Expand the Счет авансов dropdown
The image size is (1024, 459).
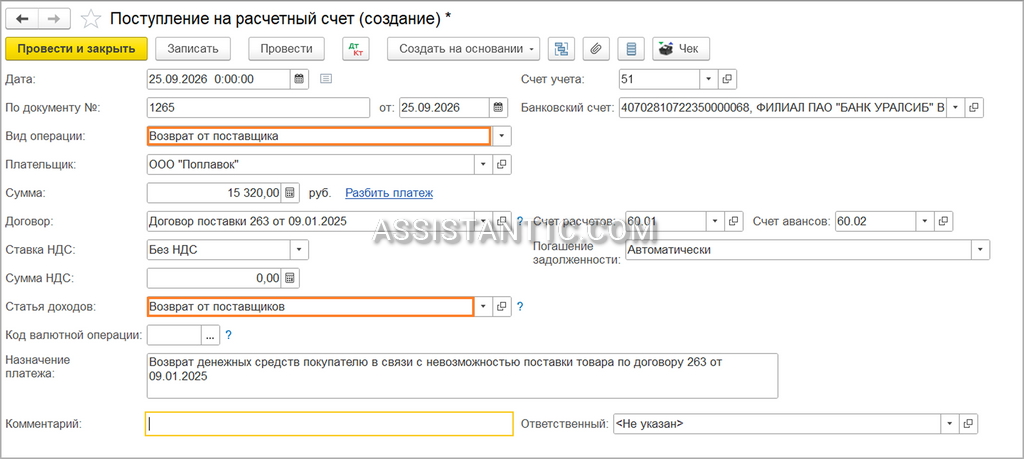pyautogui.click(x=926, y=221)
